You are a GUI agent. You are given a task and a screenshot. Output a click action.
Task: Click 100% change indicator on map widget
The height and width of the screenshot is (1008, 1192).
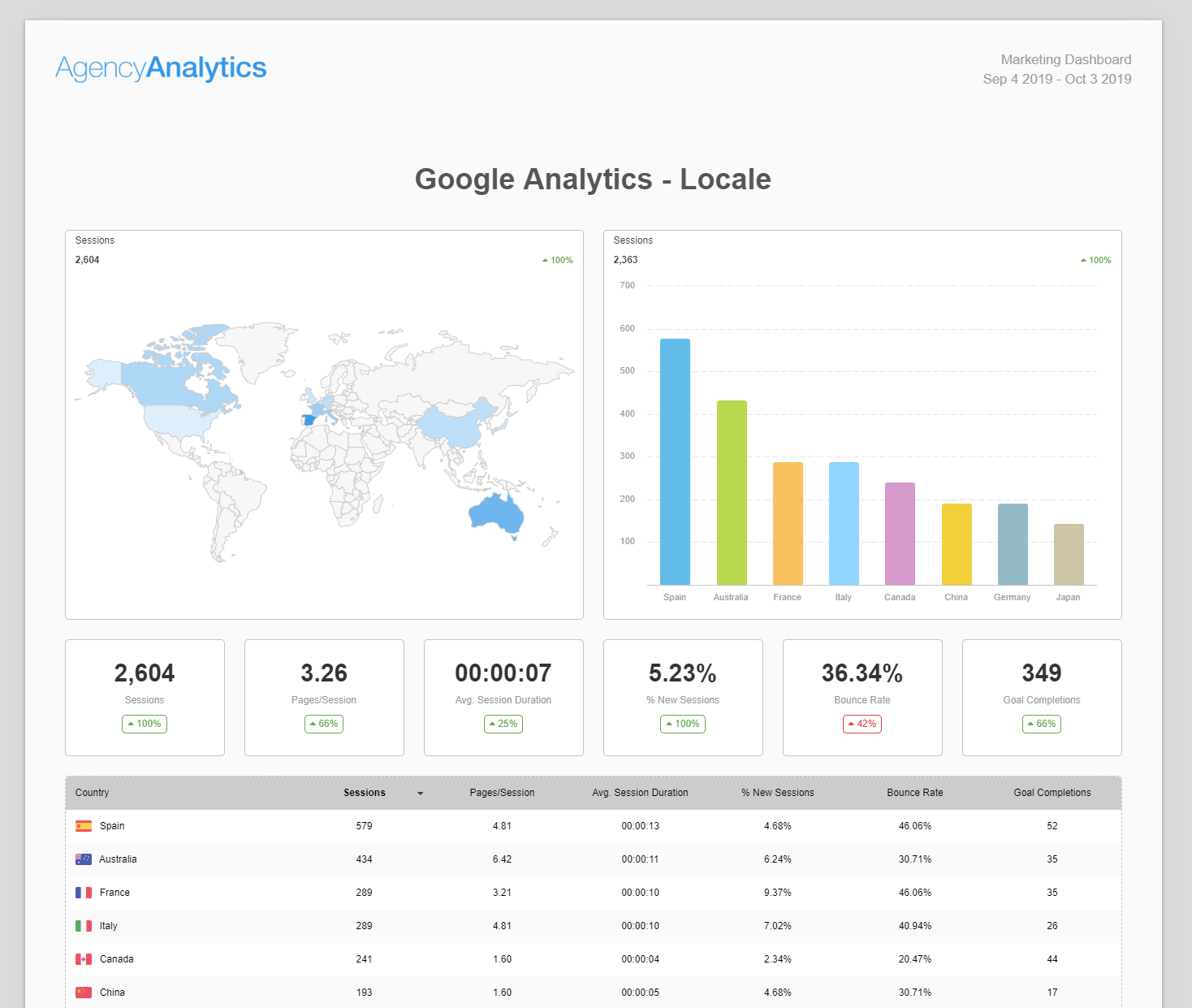click(x=558, y=261)
